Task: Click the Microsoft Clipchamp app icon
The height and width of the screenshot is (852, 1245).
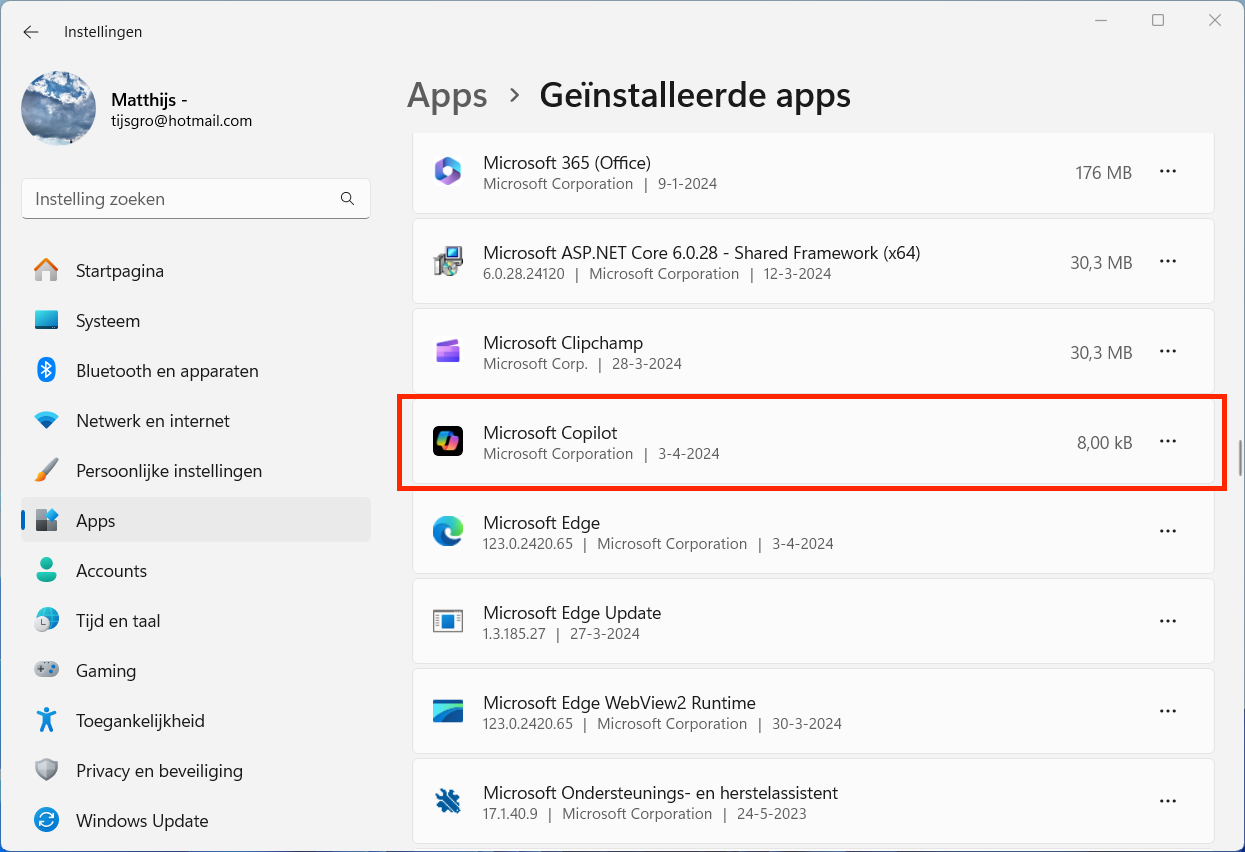Action: pyautogui.click(x=447, y=351)
